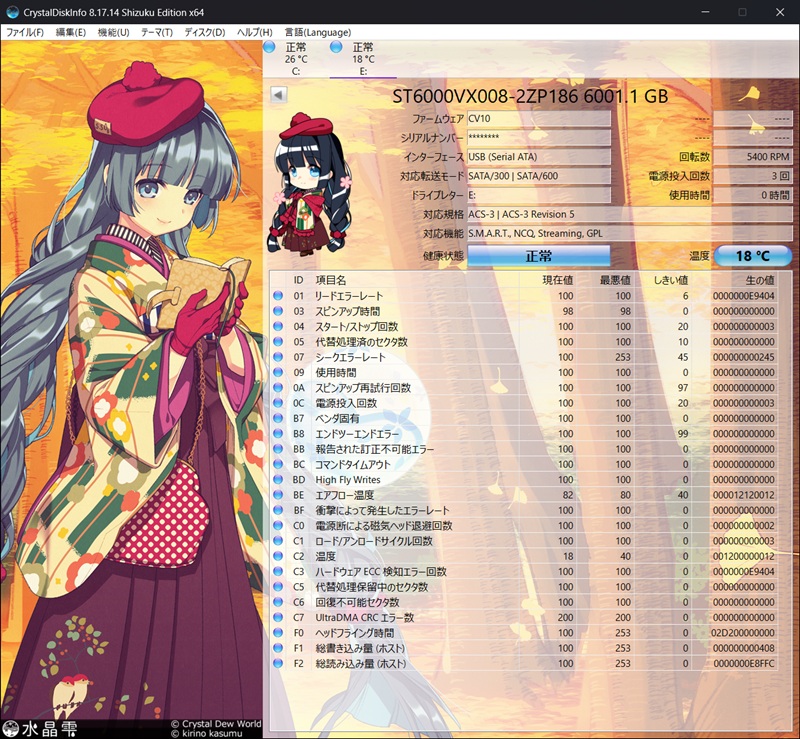
Task: Click status dot for 05 代替処理済のセクタ数
Action: 278,341
